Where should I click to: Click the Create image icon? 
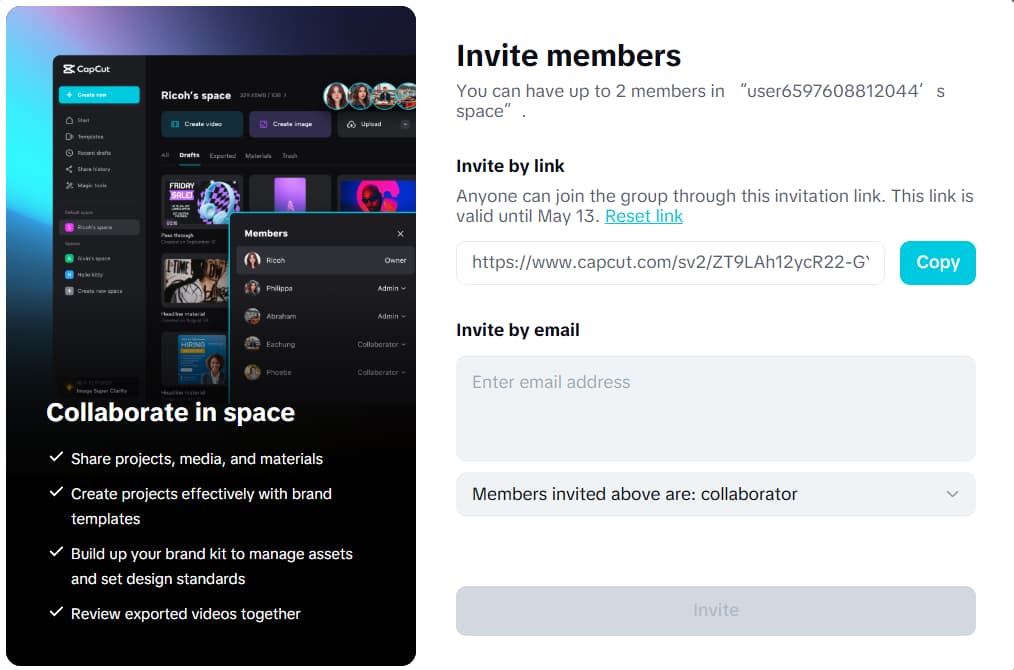pyautogui.click(x=263, y=124)
